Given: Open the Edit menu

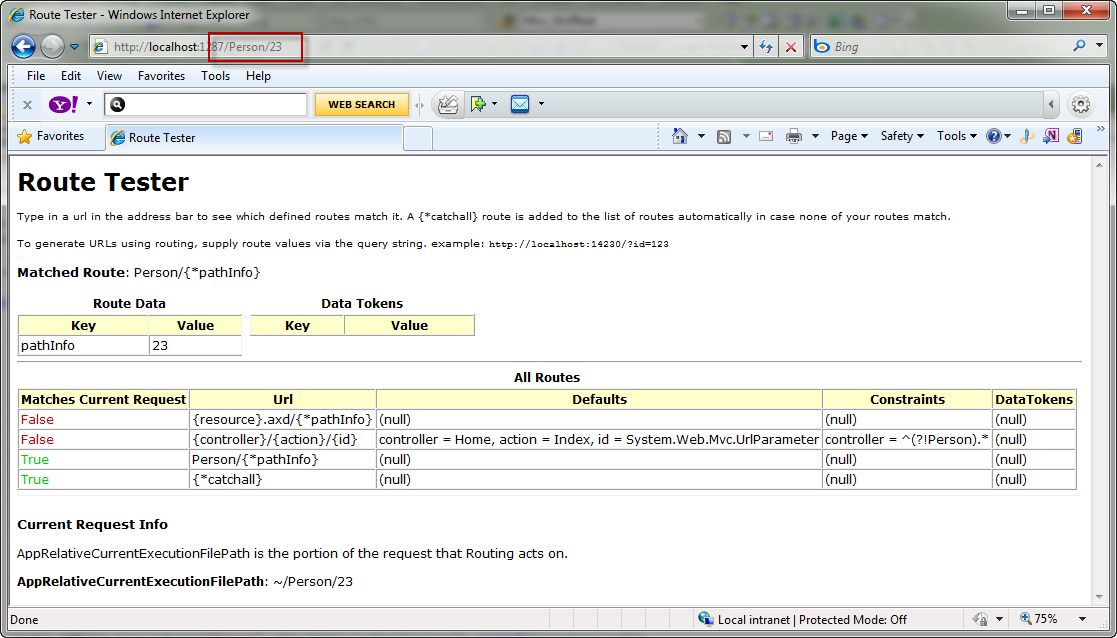Looking at the screenshot, I should (x=71, y=75).
